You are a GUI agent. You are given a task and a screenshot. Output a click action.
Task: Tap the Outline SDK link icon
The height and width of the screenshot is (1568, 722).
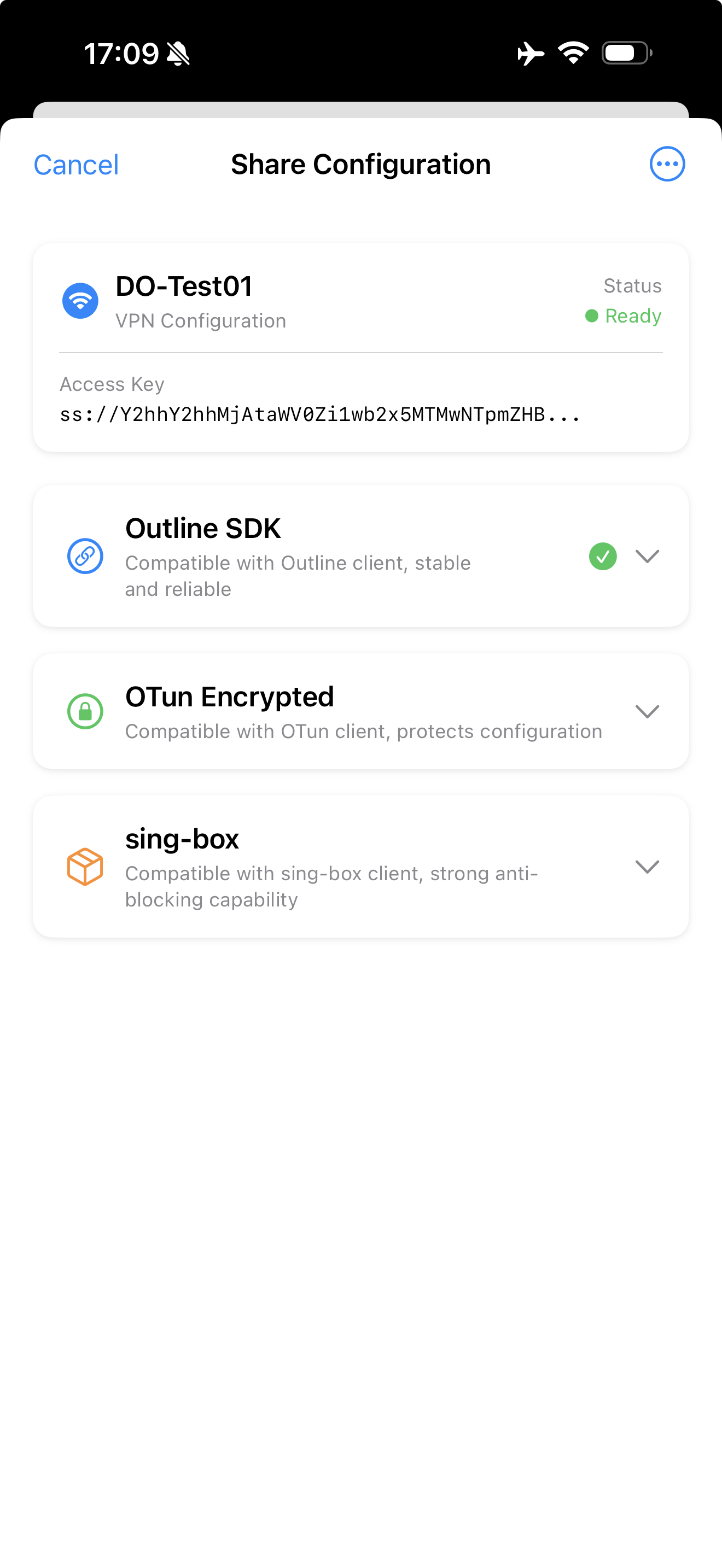[85, 555]
